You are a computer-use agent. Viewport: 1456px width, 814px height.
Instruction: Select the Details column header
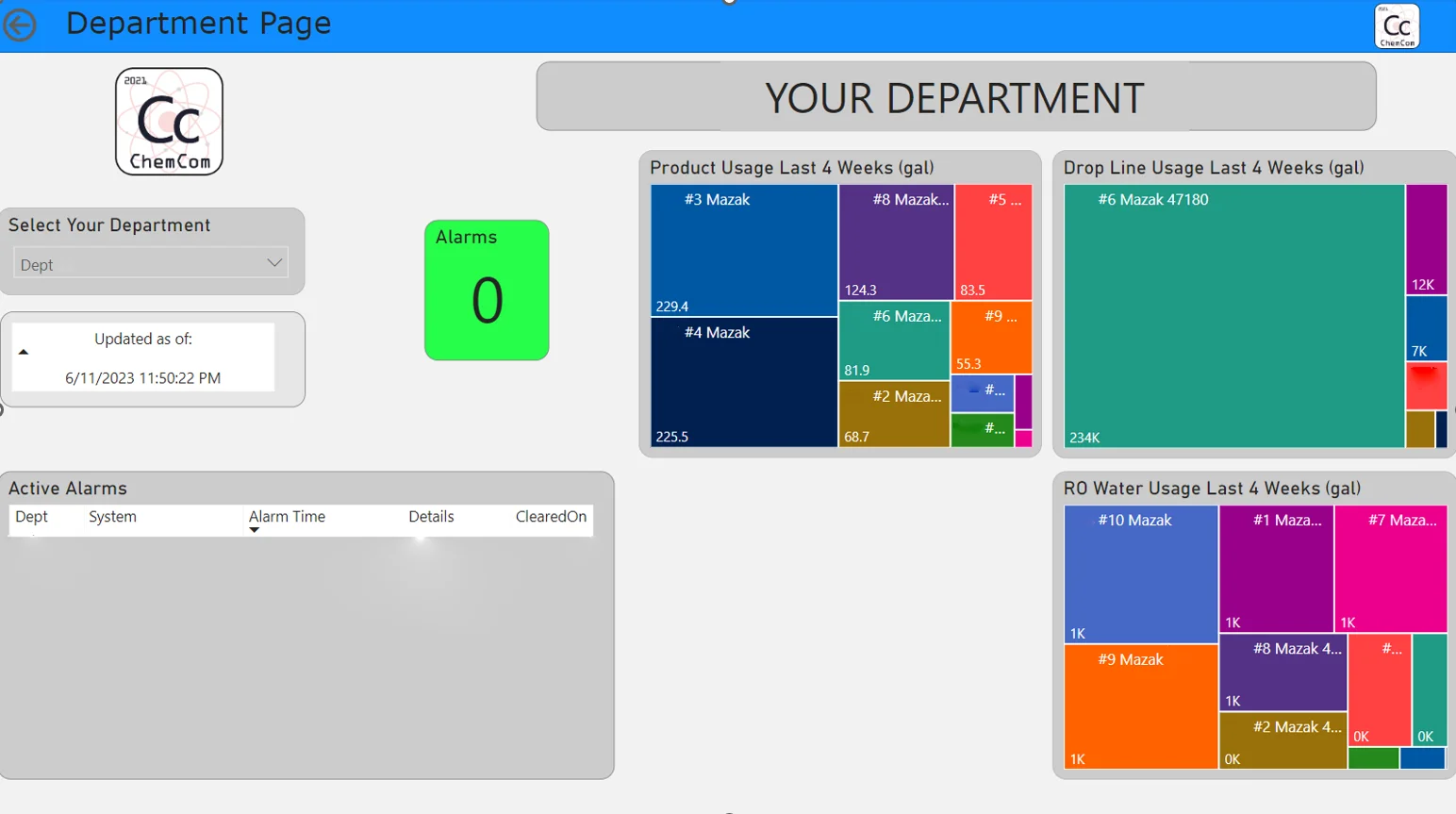tap(430, 517)
